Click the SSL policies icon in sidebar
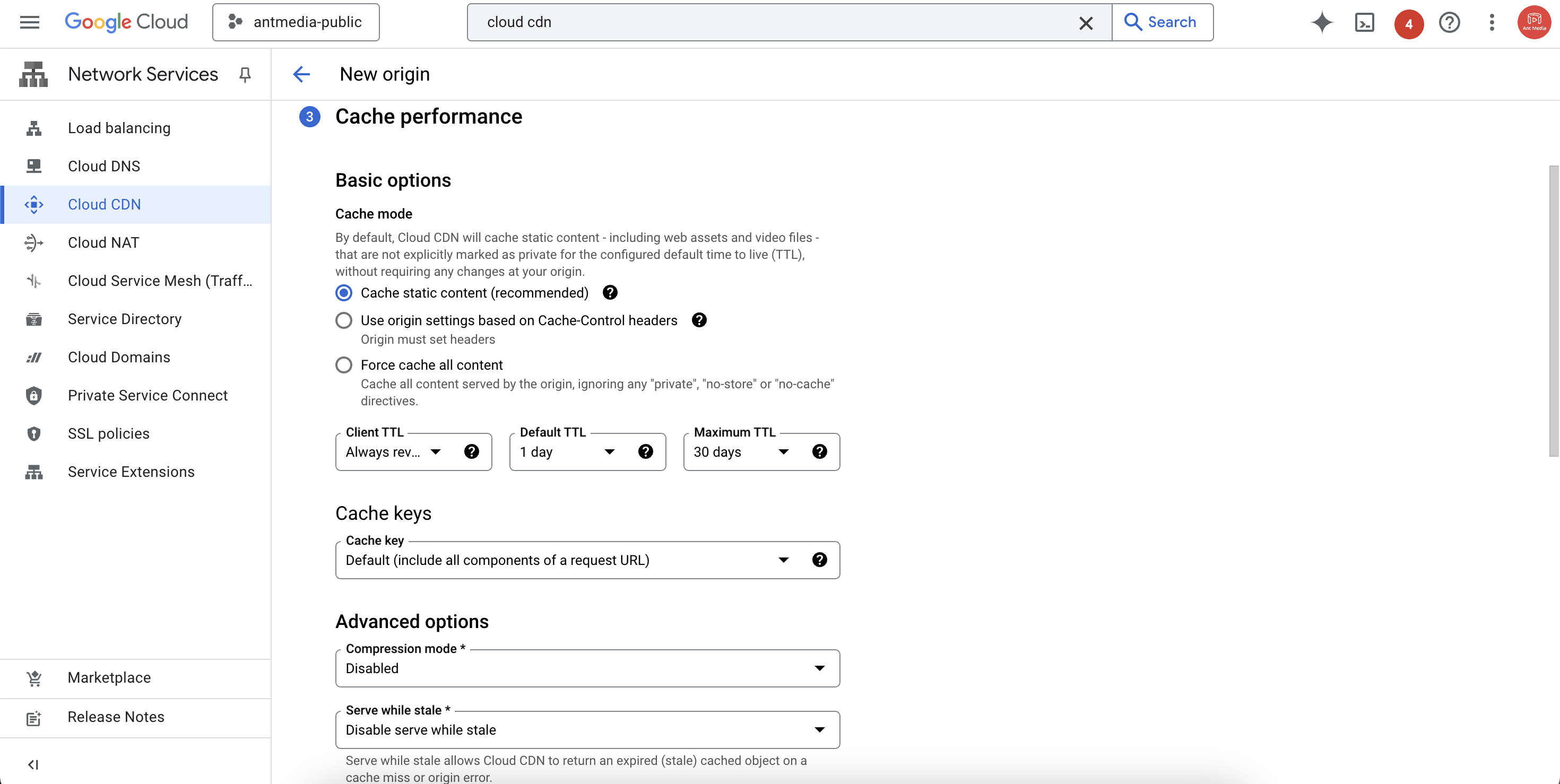This screenshot has width=1560, height=784. tap(33, 434)
